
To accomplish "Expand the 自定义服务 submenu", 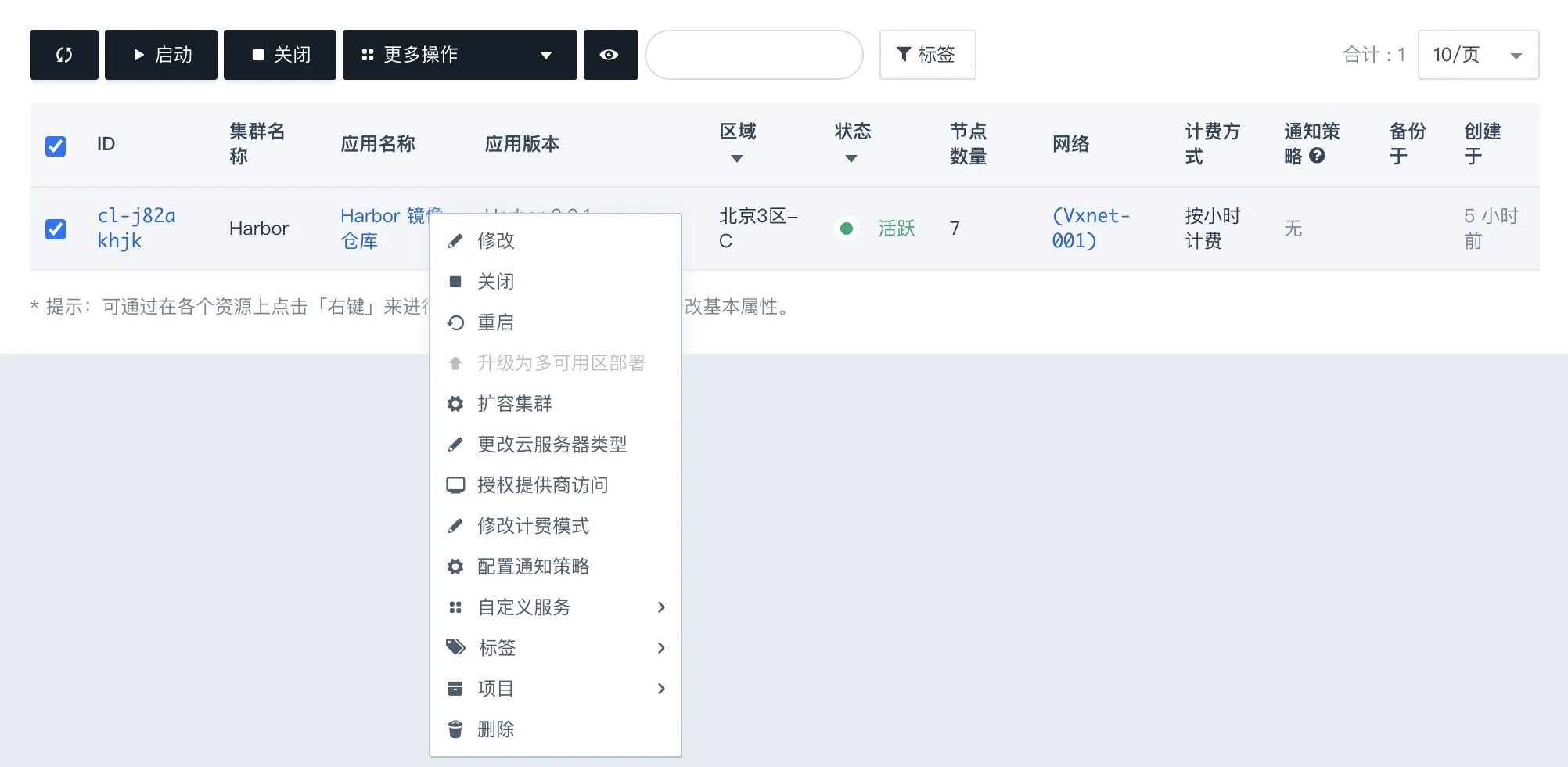I will pos(556,607).
